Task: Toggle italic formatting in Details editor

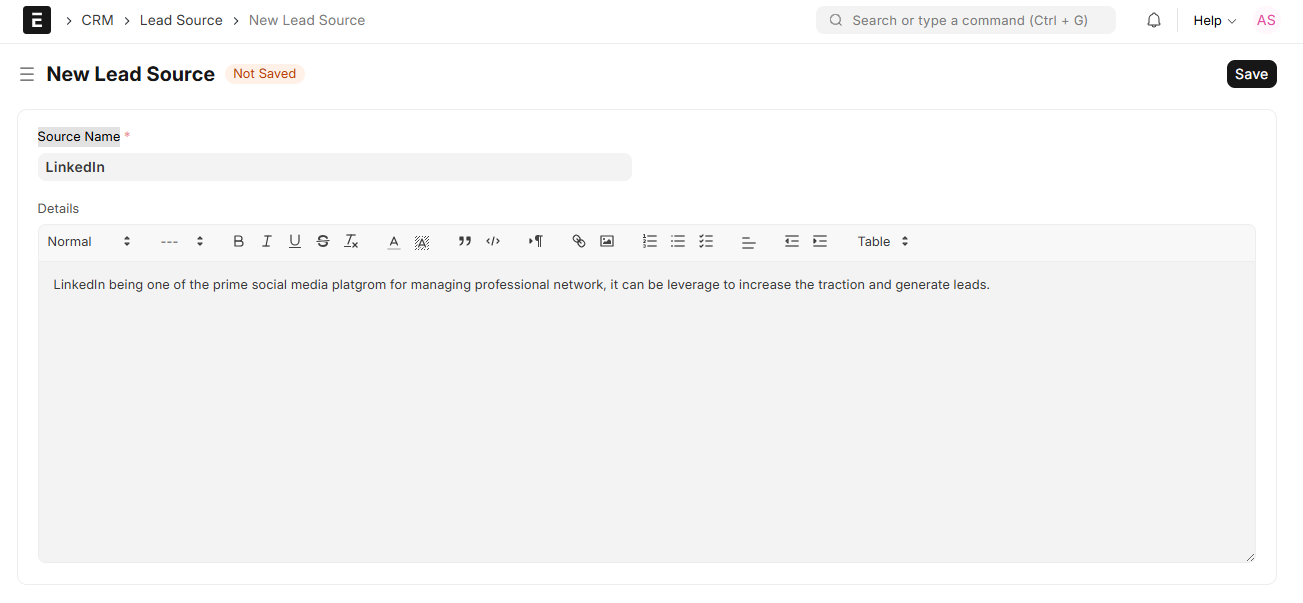Action: [266, 241]
